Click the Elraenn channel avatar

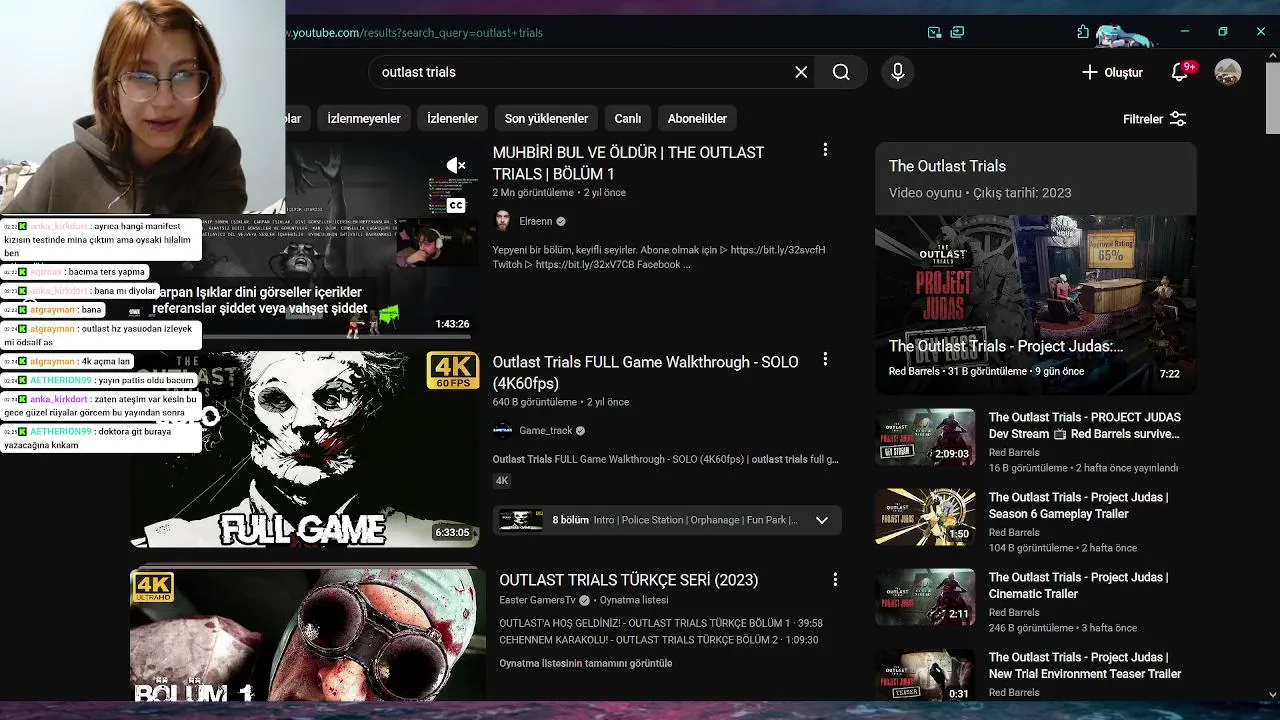(x=503, y=221)
